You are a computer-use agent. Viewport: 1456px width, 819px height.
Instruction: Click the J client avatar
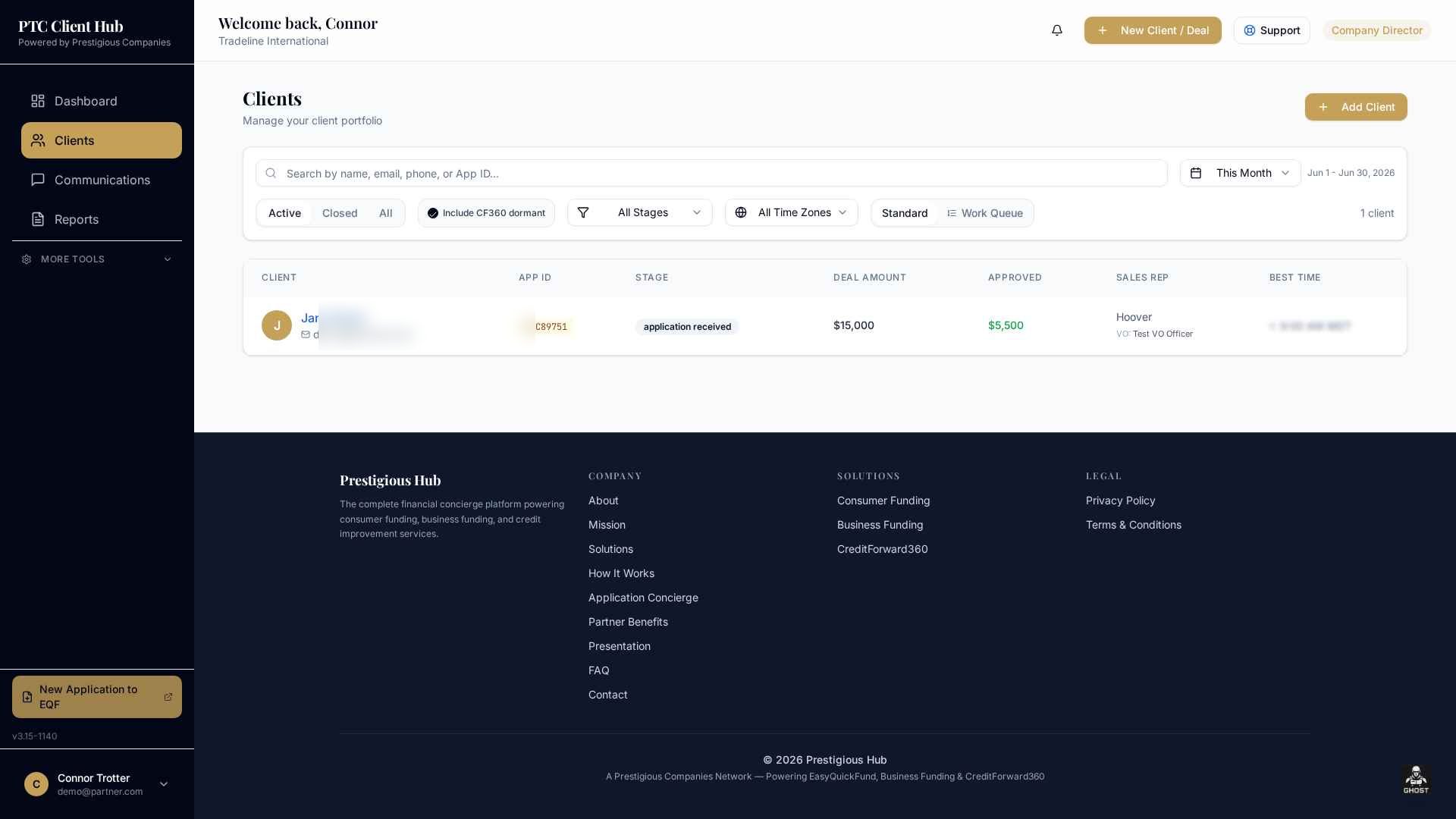pyautogui.click(x=277, y=325)
